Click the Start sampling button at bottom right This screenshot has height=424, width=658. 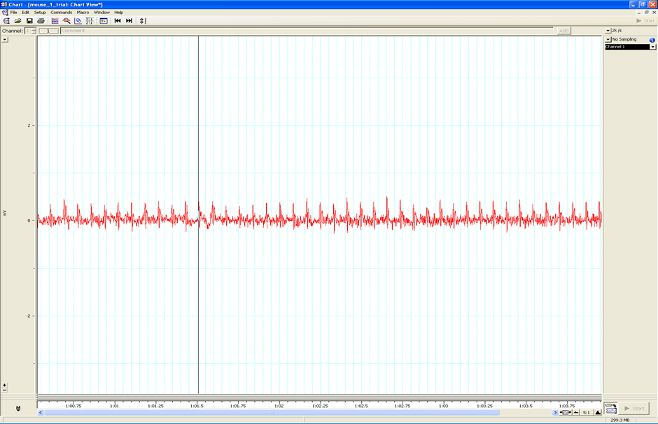(634, 408)
